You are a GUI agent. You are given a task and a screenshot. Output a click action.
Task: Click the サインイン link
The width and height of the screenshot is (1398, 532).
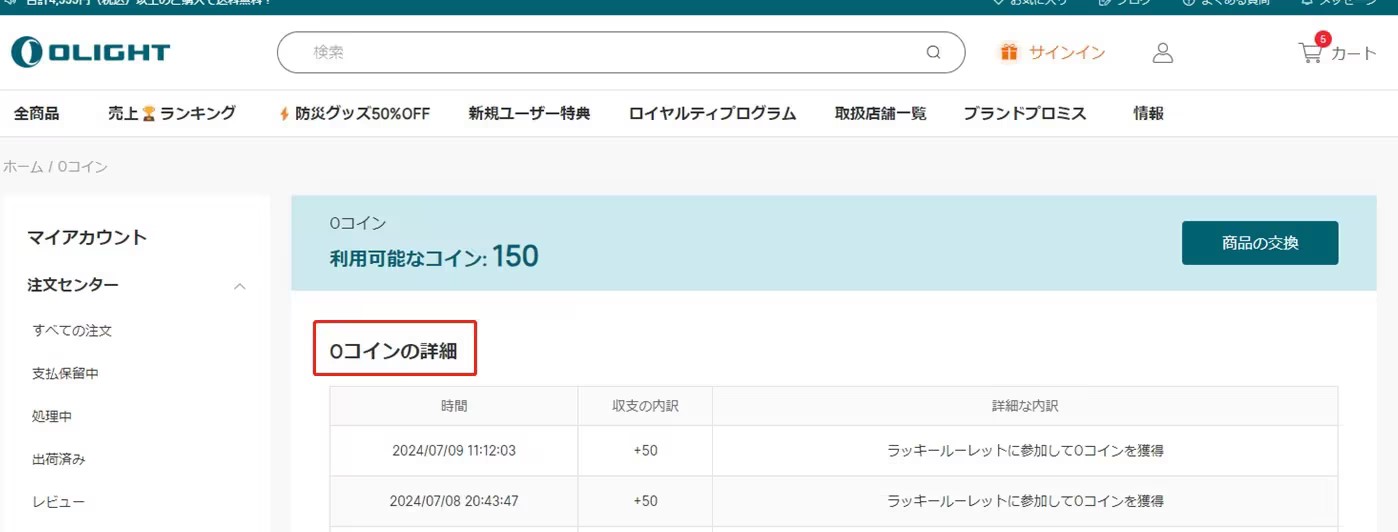pyautogui.click(x=1067, y=53)
